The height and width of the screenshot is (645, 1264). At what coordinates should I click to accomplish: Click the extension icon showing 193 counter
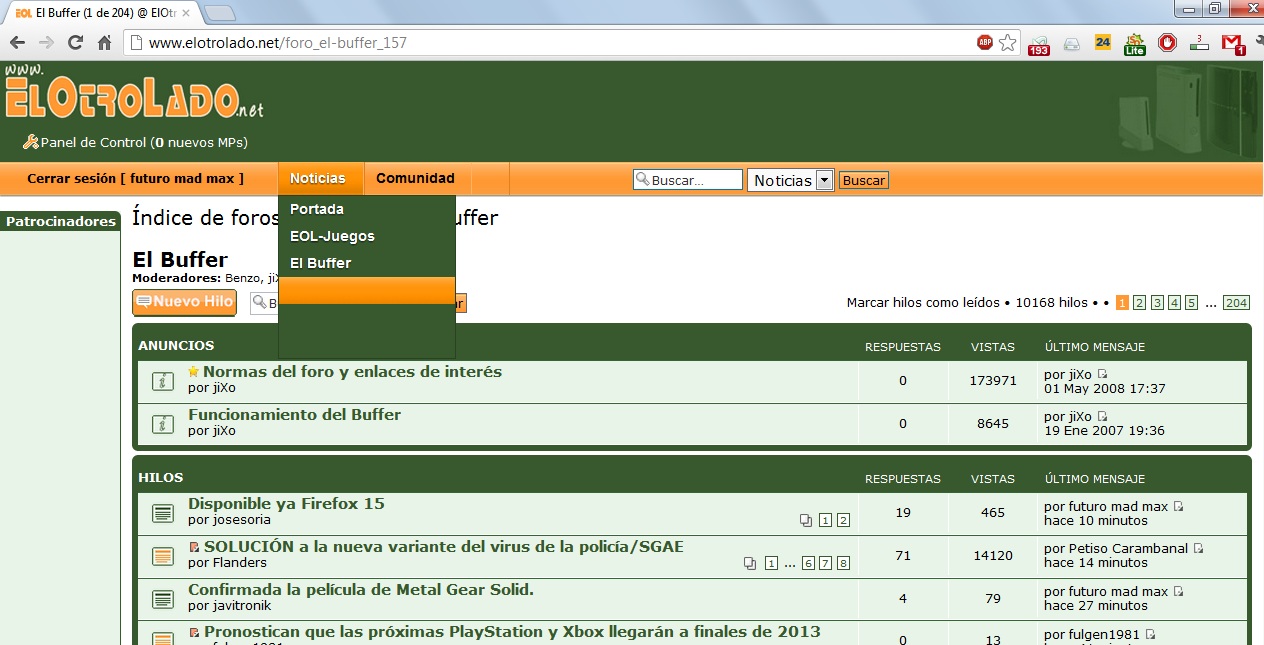click(1038, 43)
